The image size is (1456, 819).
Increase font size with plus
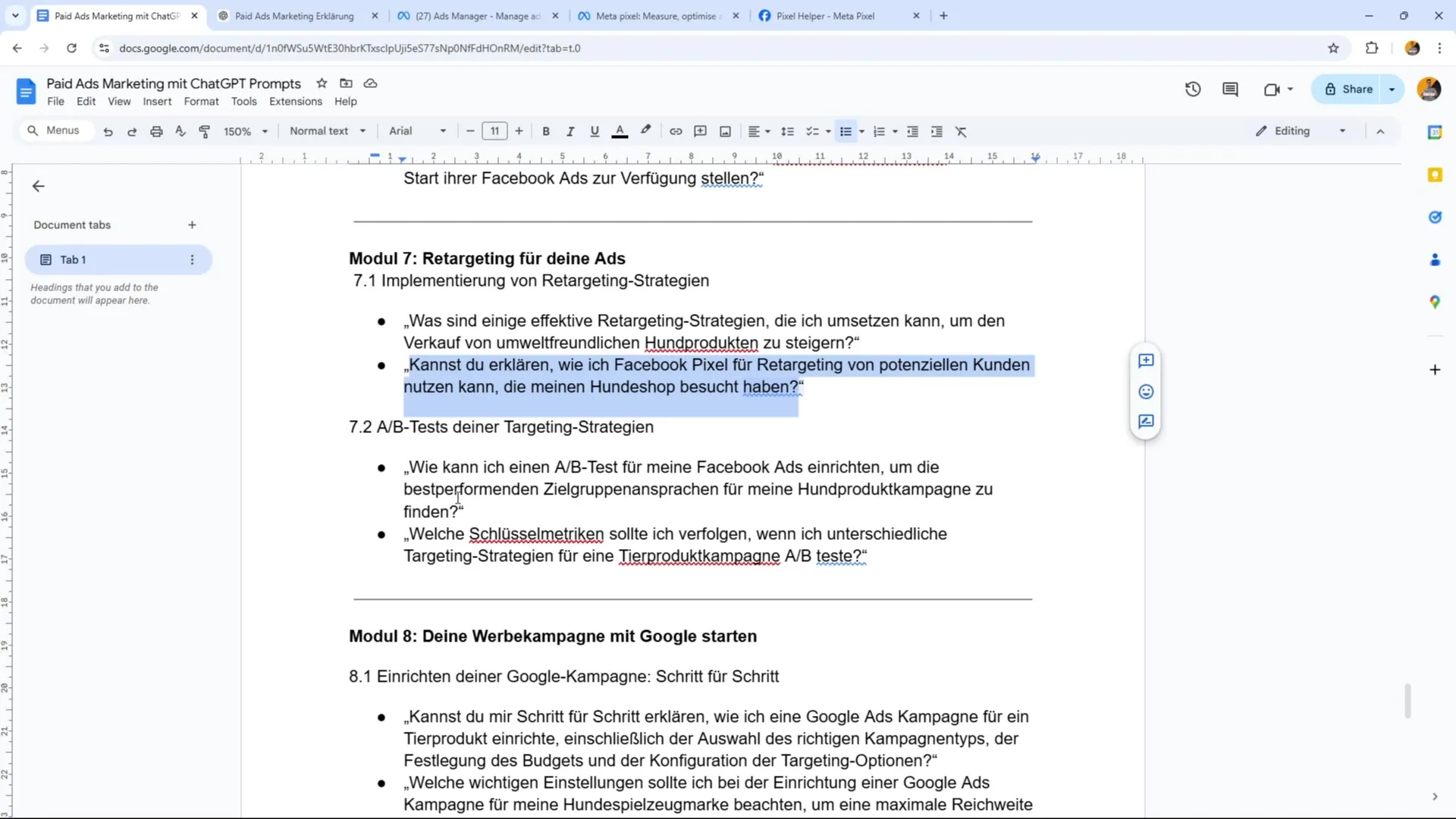pyautogui.click(x=519, y=131)
